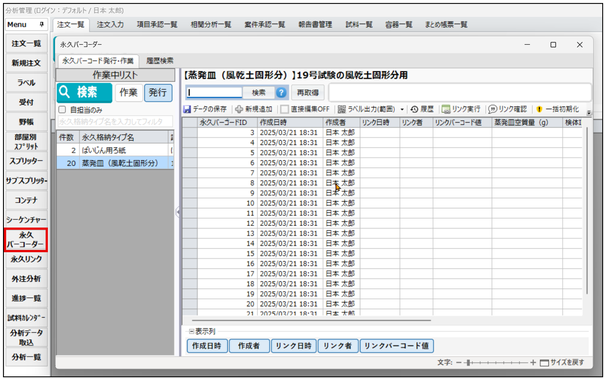This screenshot has height=378, width=605.
Task: Open the まとめ帳票一覧 tab
Action: pyautogui.click(x=446, y=24)
